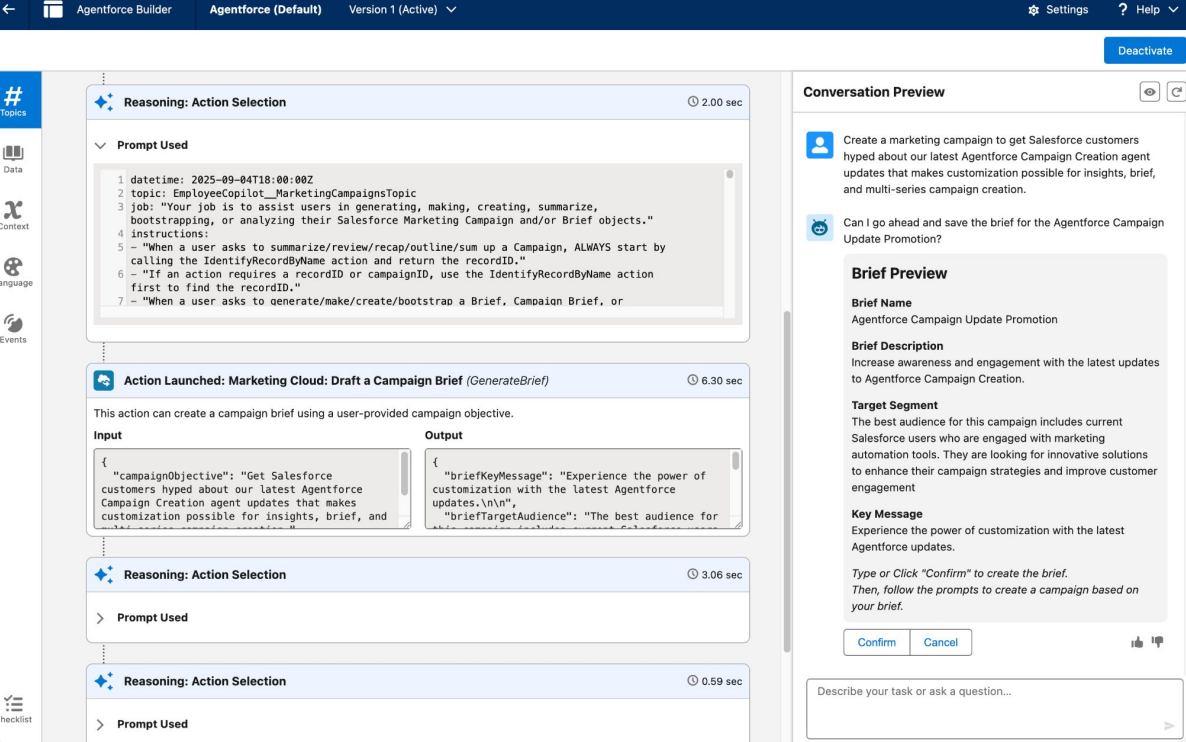Image resolution: width=1186 pixels, height=742 pixels.
Task: Open the Events sidebar panel
Action: [x=13, y=329]
